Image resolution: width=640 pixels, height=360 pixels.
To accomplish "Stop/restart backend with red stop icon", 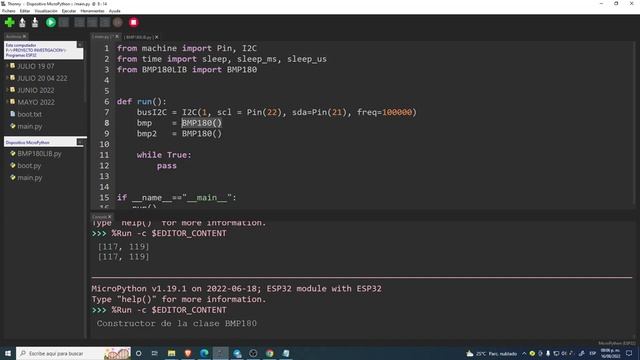I will click(x=133, y=22).
